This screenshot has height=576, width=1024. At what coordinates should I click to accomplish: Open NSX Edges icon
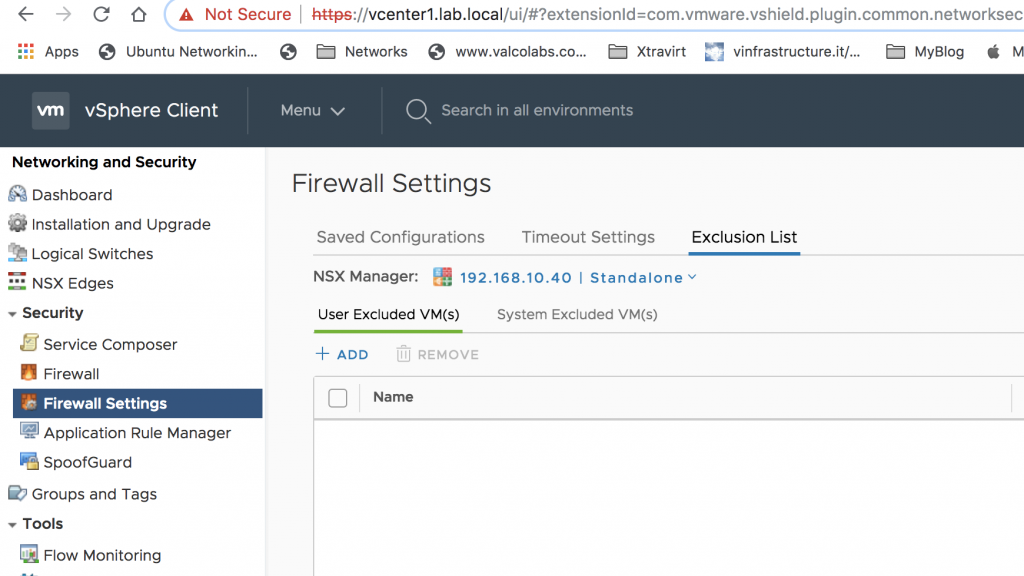tap(17, 282)
